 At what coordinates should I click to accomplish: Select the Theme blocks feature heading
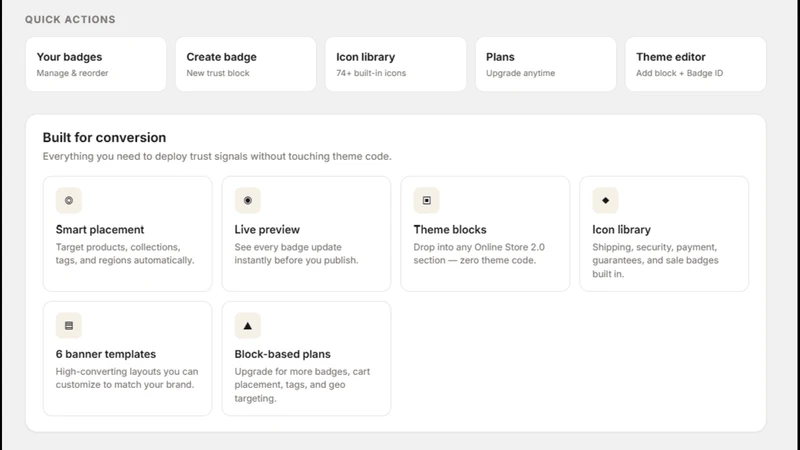click(x=450, y=230)
